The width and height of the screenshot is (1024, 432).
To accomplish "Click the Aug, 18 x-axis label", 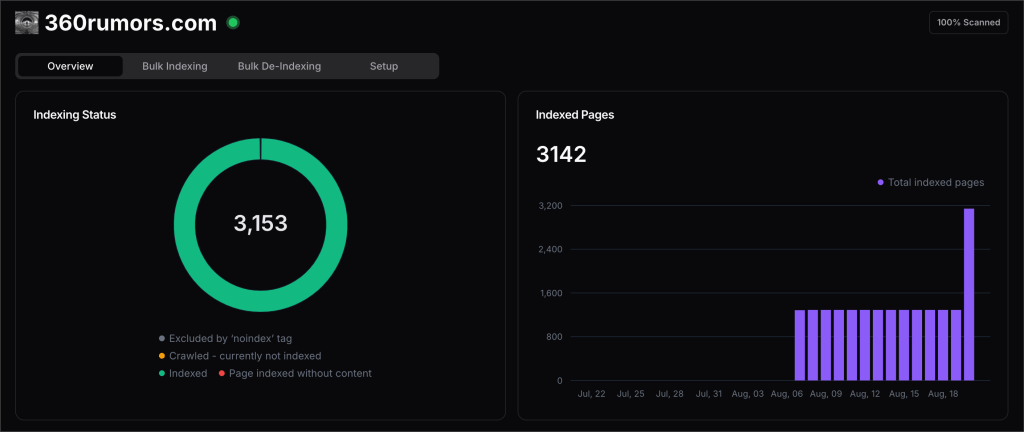I will click(943, 394).
